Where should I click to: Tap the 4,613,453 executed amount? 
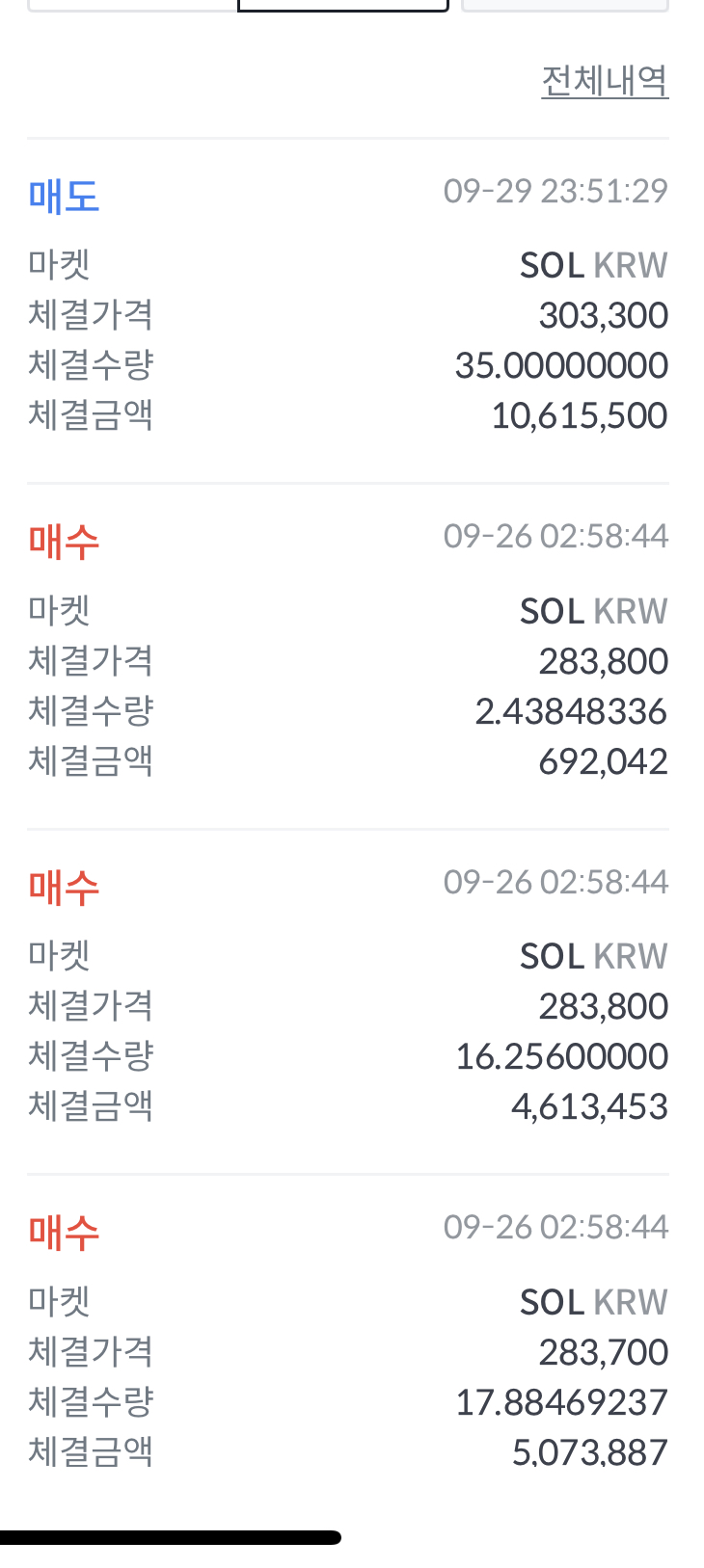coord(589,1106)
